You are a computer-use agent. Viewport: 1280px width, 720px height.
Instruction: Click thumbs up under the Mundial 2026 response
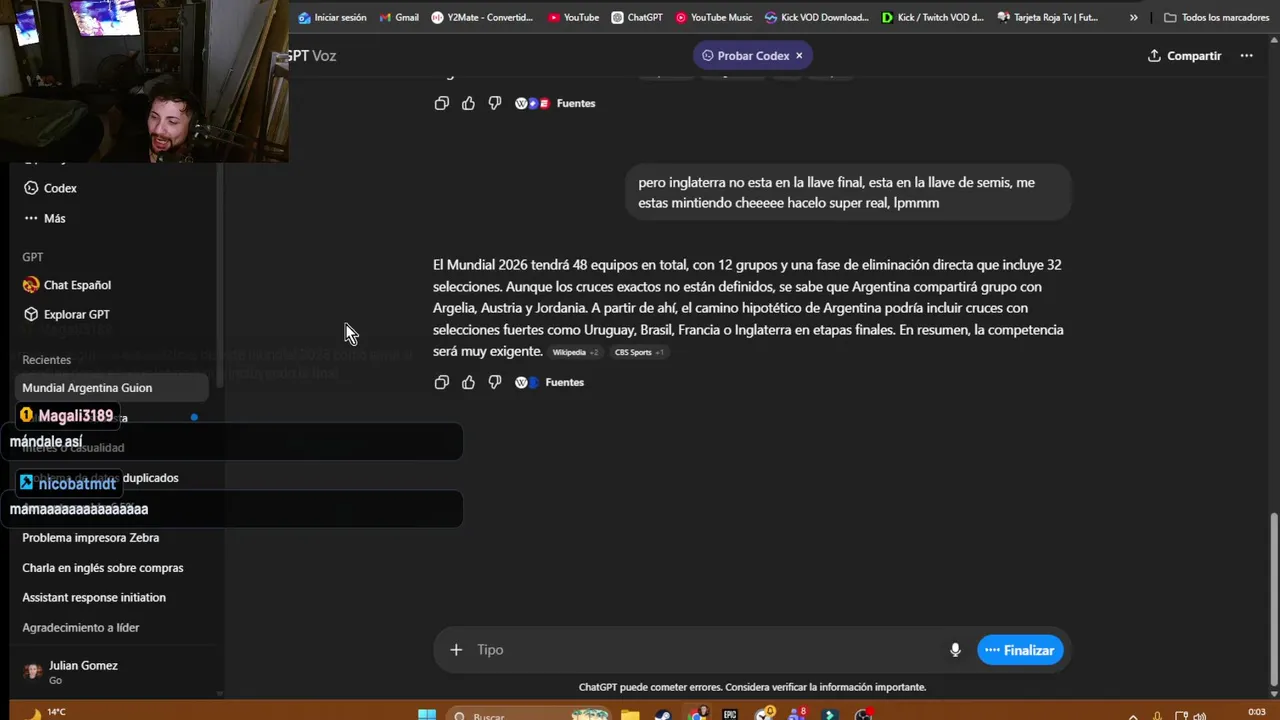(468, 382)
